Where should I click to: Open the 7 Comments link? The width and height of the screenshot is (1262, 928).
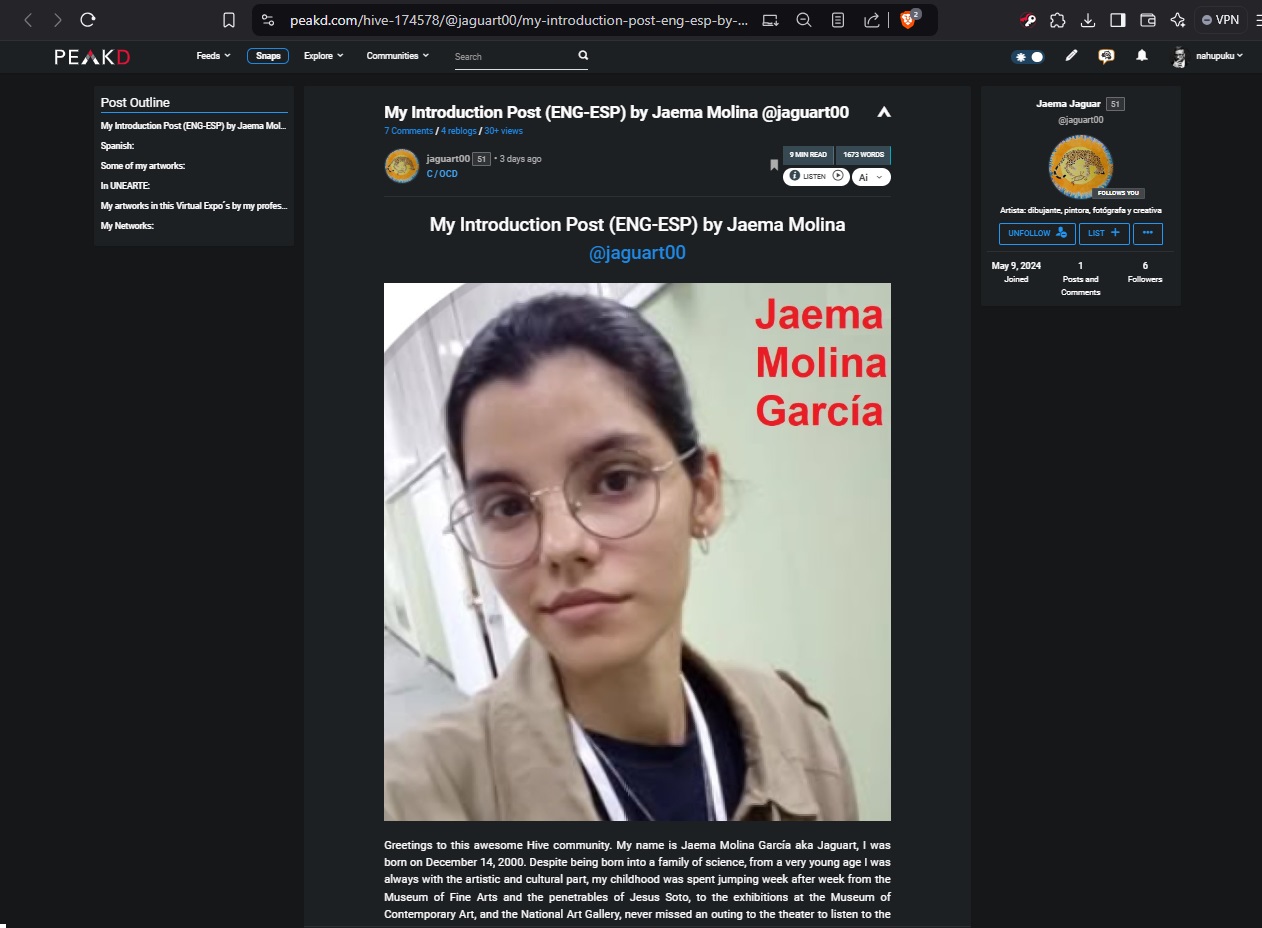pyautogui.click(x=408, y=131)
